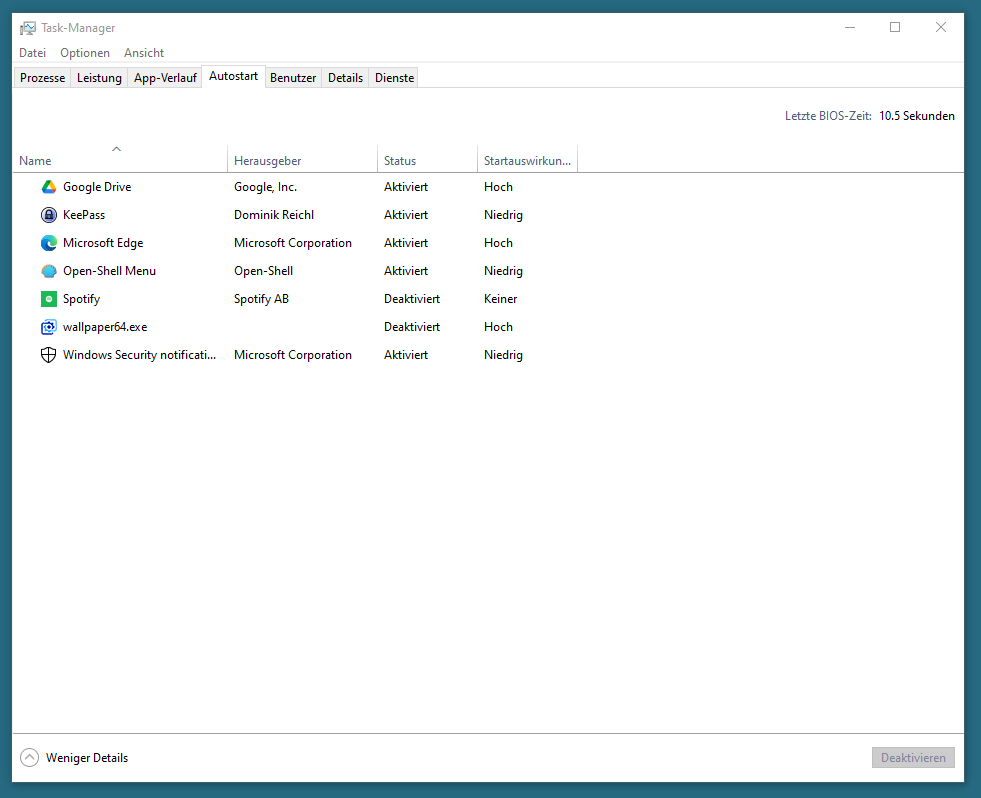Collapse view with Weniger Details arrow icon
This screenshot has width=981, height=798.
[29, 757]
